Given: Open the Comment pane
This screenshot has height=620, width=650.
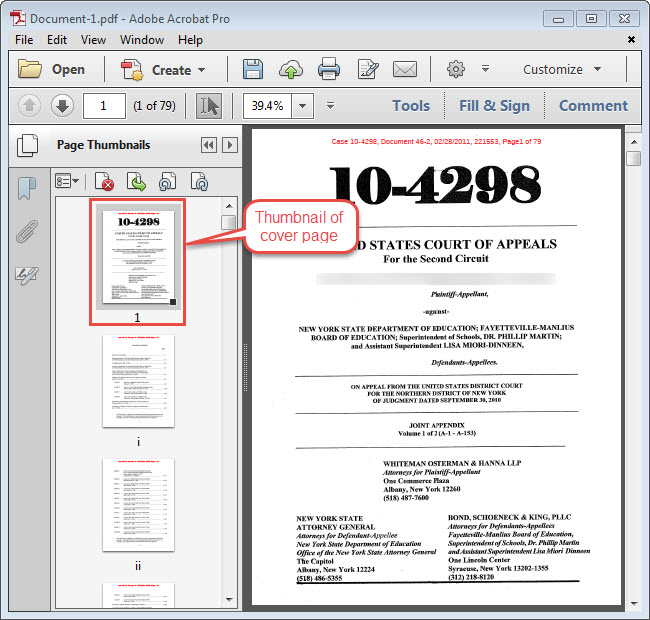Looking at the screenshot, I should point(593,106).
